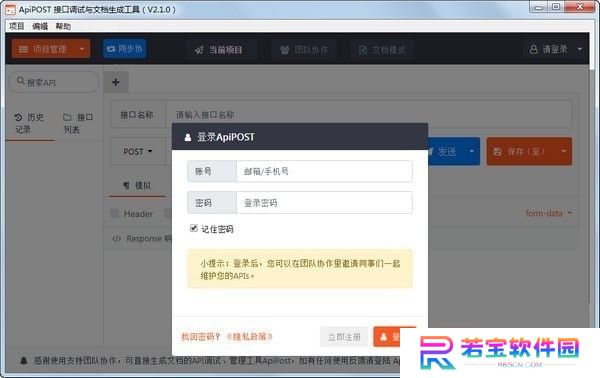Click the sync icon on 同步 button

tap(111, 49)
